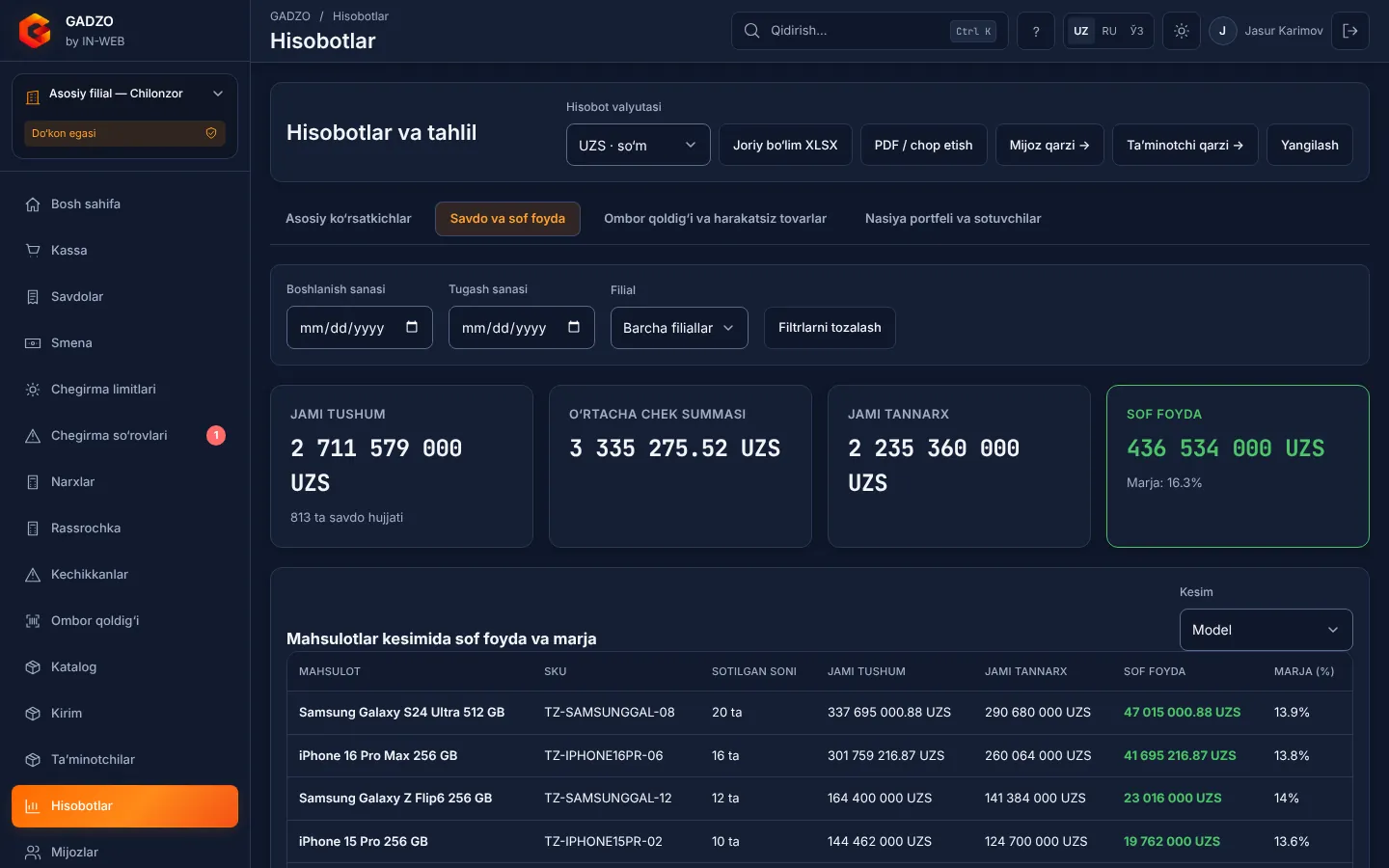1389x868 pixels.
Task: Click the Boshlanish sanasi date field
Action: click(x=360, y=328)
